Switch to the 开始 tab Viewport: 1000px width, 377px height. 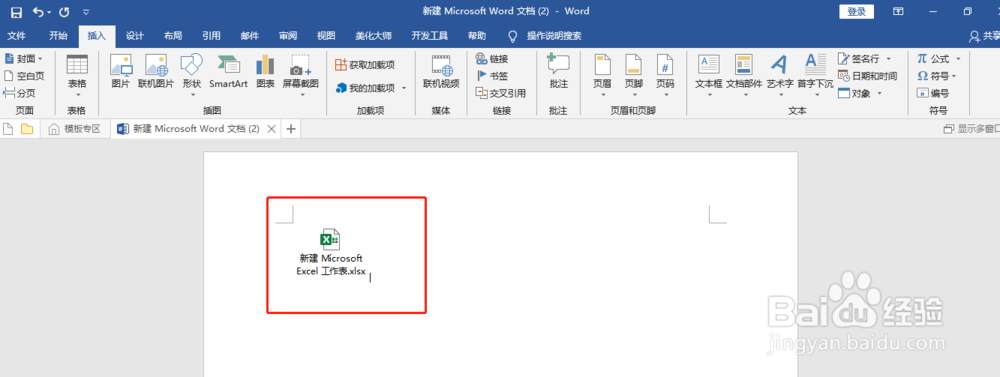(58, 36)
